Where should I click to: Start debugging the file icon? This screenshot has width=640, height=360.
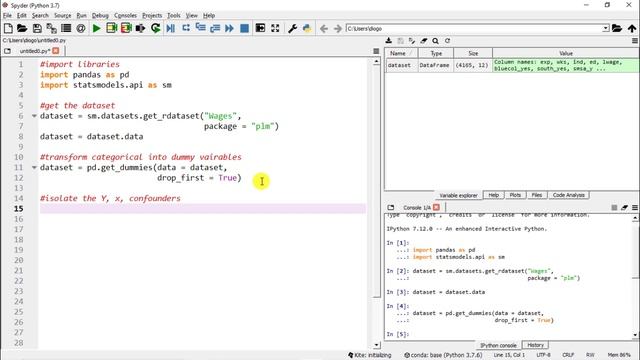171,28
